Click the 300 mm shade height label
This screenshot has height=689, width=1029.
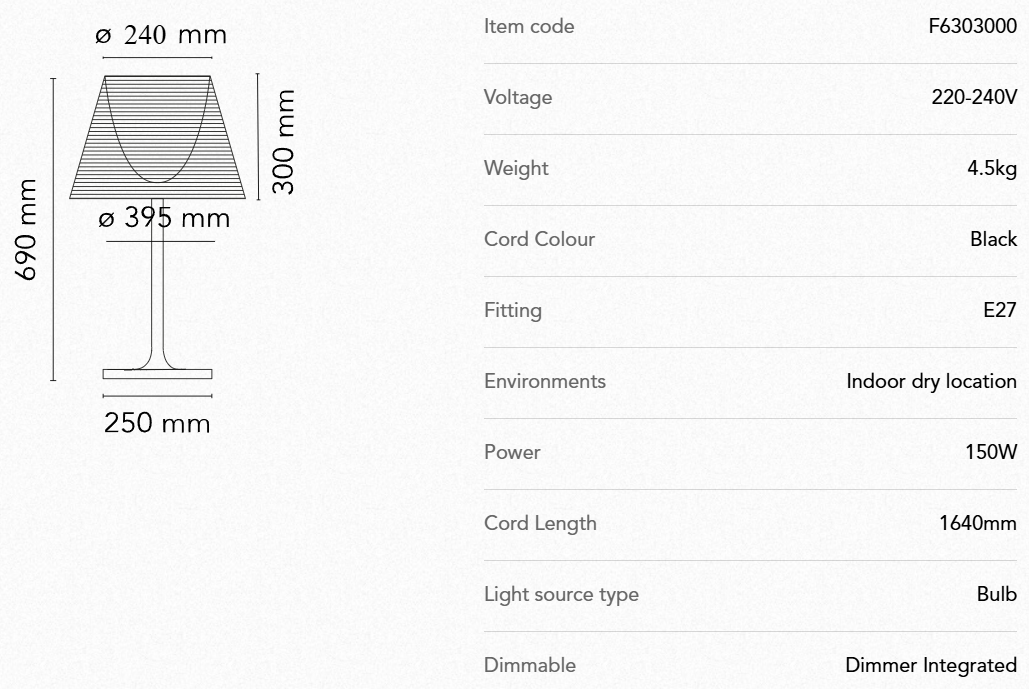(x=285, y=141)
